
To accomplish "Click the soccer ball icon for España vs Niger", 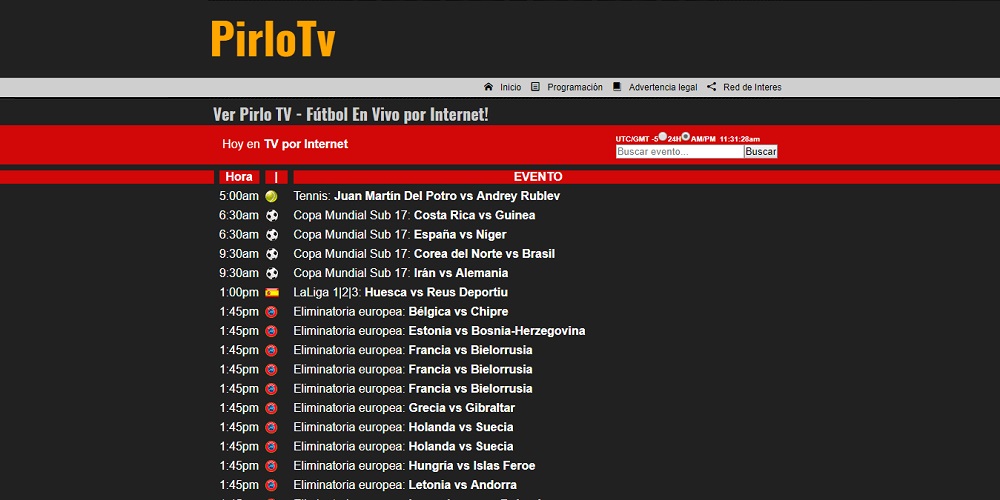I will click(x=272, y=235).
